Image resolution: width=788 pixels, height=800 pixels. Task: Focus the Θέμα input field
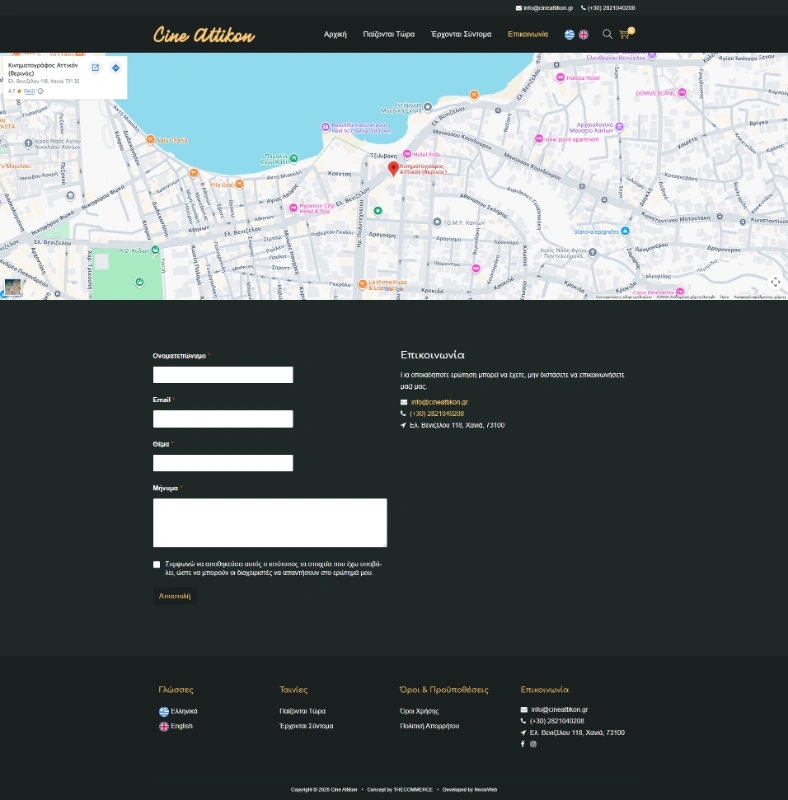click(223, 463)
